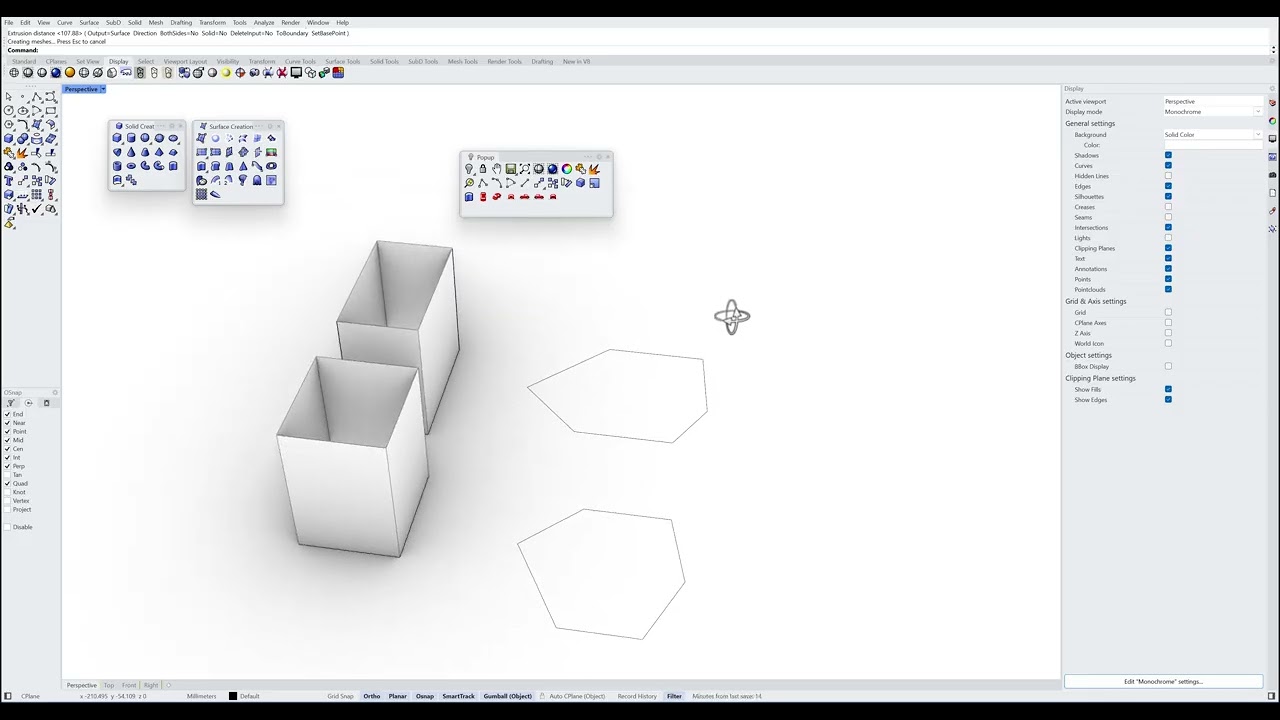Select the Circle tool in left toolbar

[9, 111]
